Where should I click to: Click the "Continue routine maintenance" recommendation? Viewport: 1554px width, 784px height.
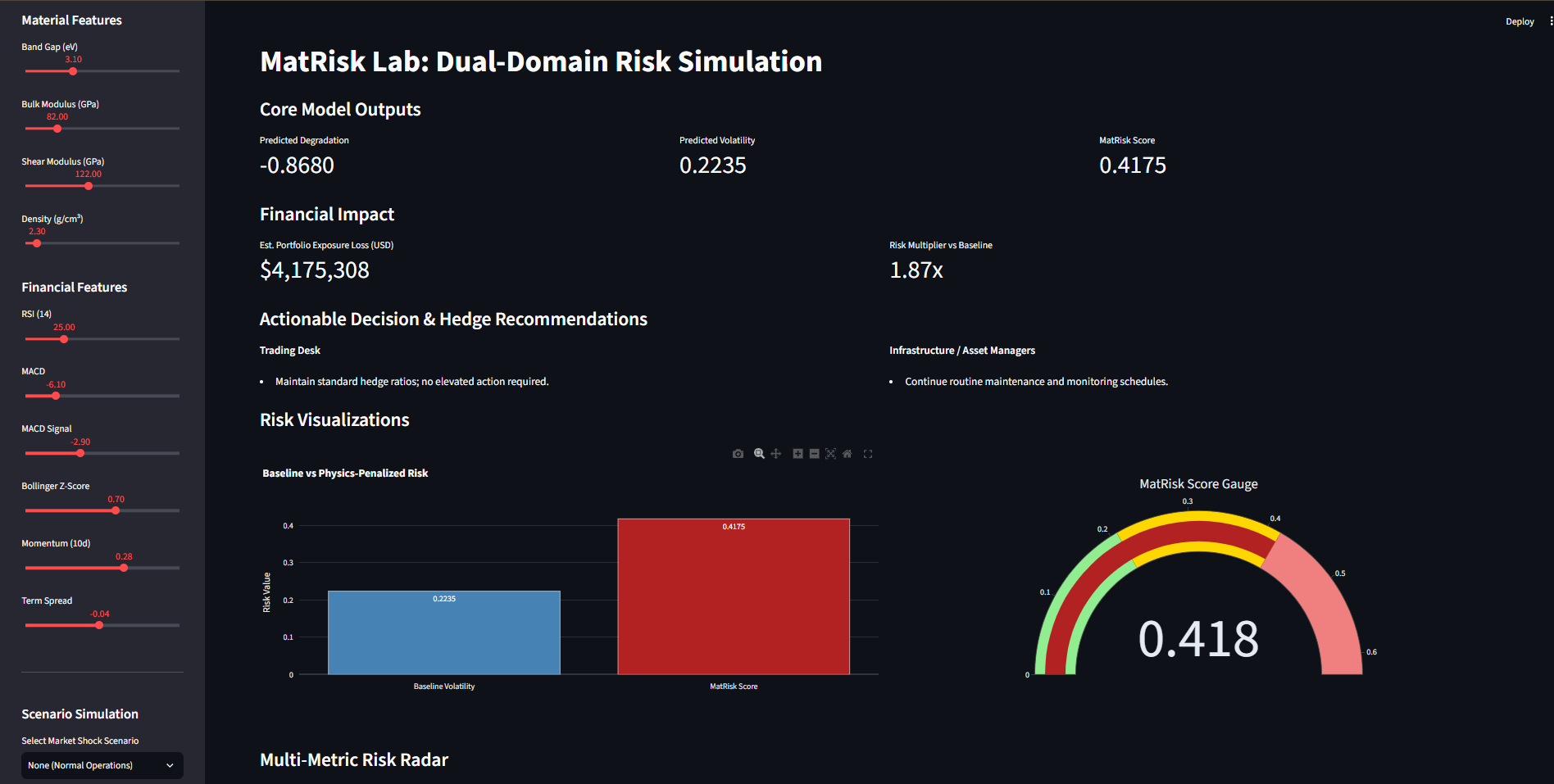tap(1037, 382)
